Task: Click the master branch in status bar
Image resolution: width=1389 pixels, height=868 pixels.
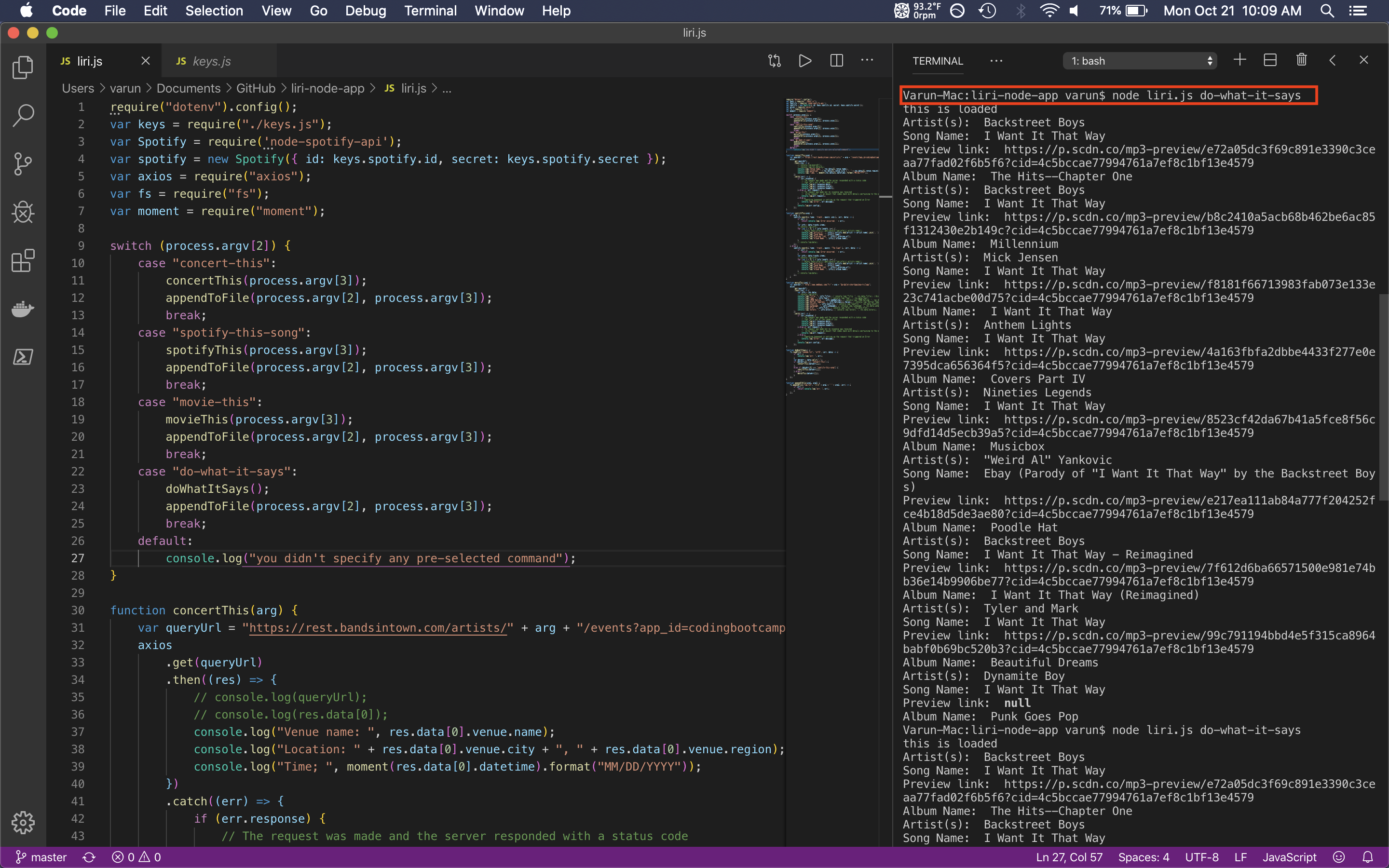Action: [41, 857]
